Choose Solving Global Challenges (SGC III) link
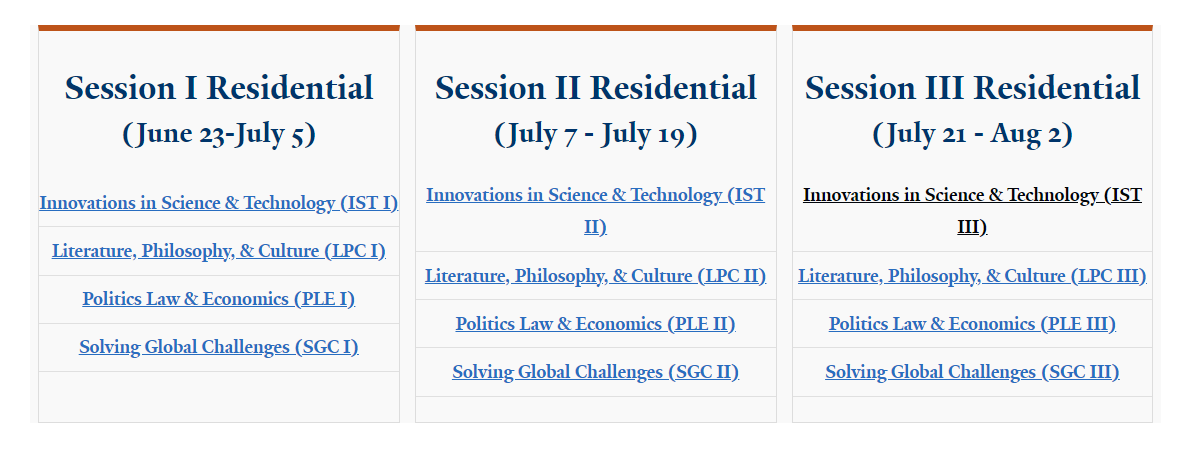1189x466 pixels. pos(972,372)
